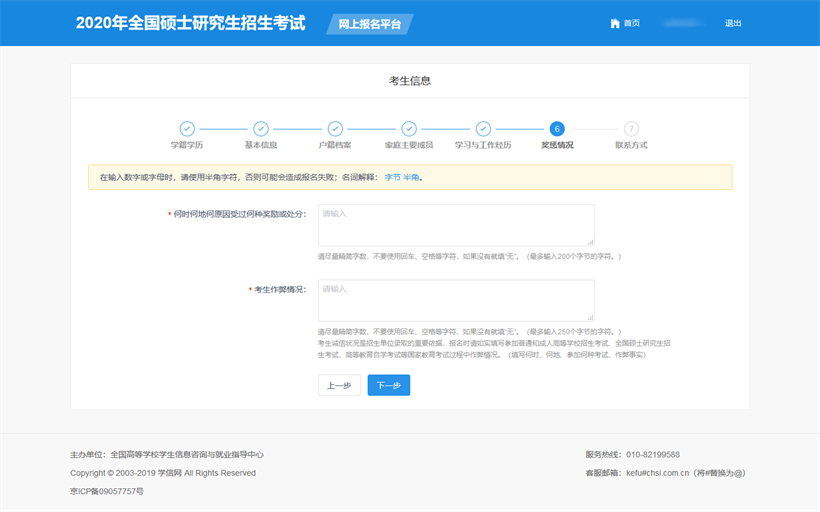Click the grey step 7 circle
This screenshot has width=820, height=512.
tap(631, 128)
